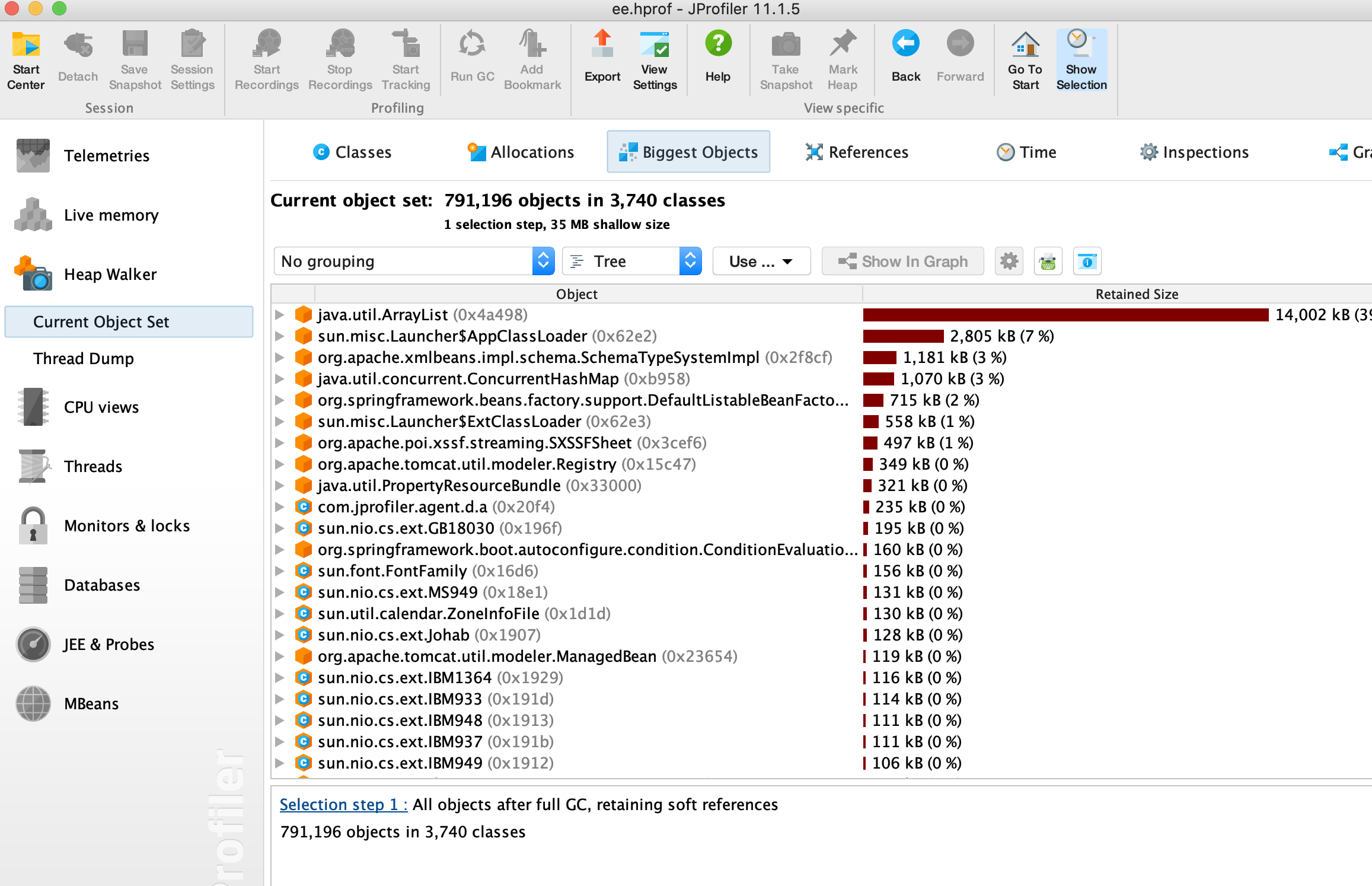This screenshot has width=1372, height=886.
Task: Toggle the Show Selection button
Action: point(1081,60)
